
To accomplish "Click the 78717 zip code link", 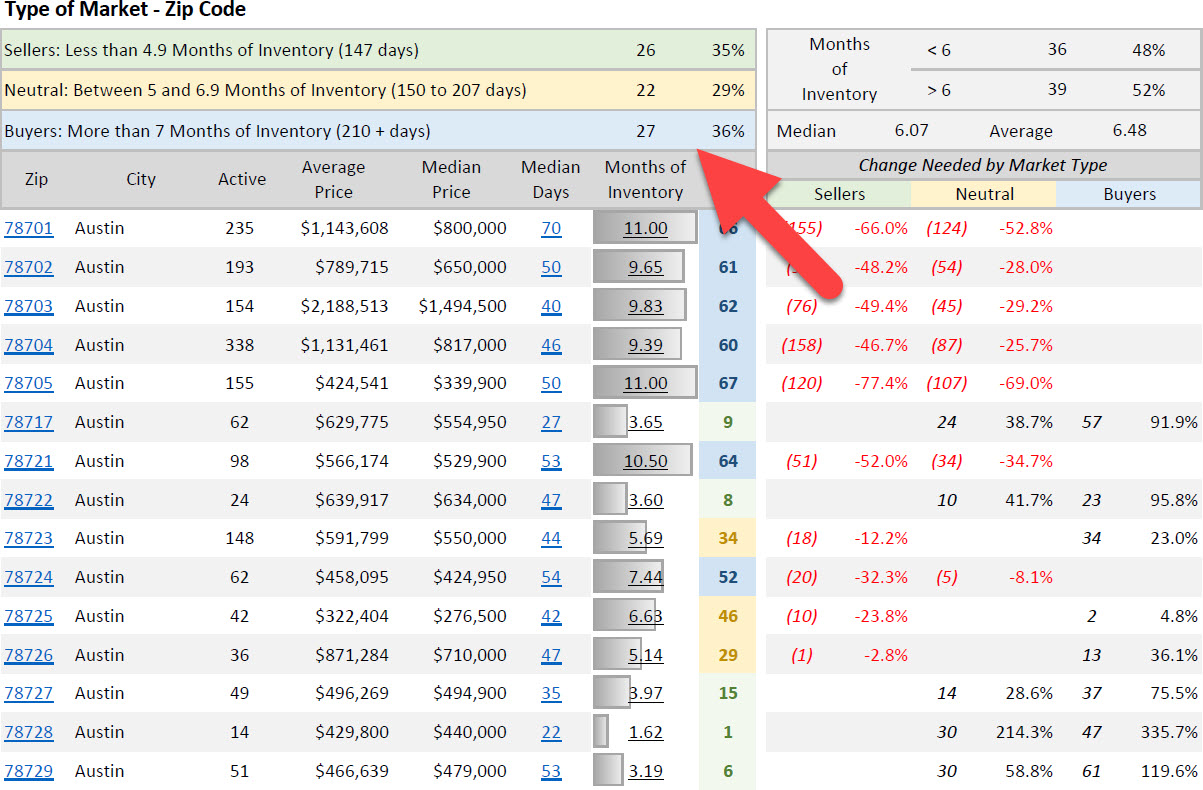I will [x=28, y=422].
